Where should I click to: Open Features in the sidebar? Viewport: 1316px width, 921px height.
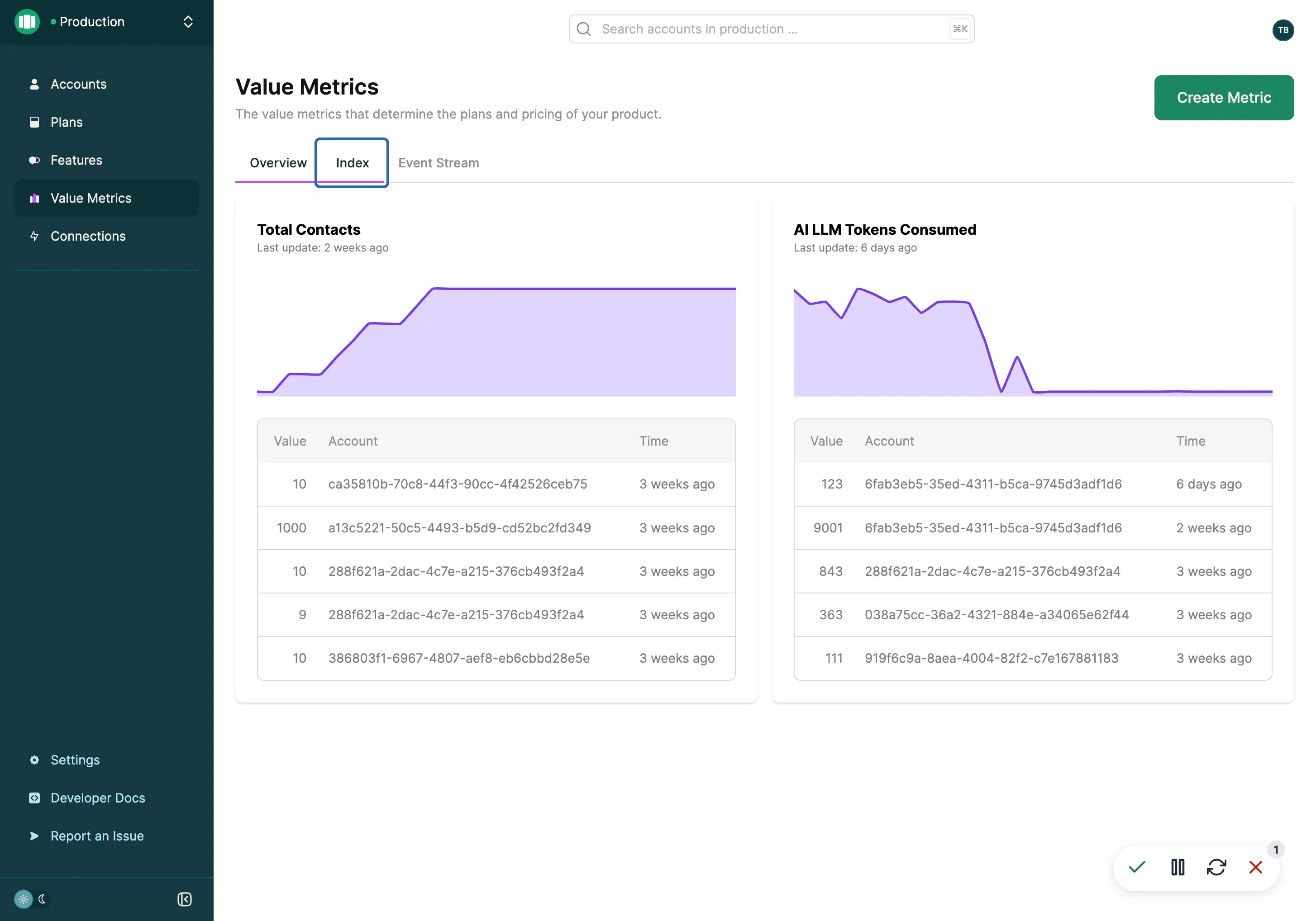coord(107,160)
